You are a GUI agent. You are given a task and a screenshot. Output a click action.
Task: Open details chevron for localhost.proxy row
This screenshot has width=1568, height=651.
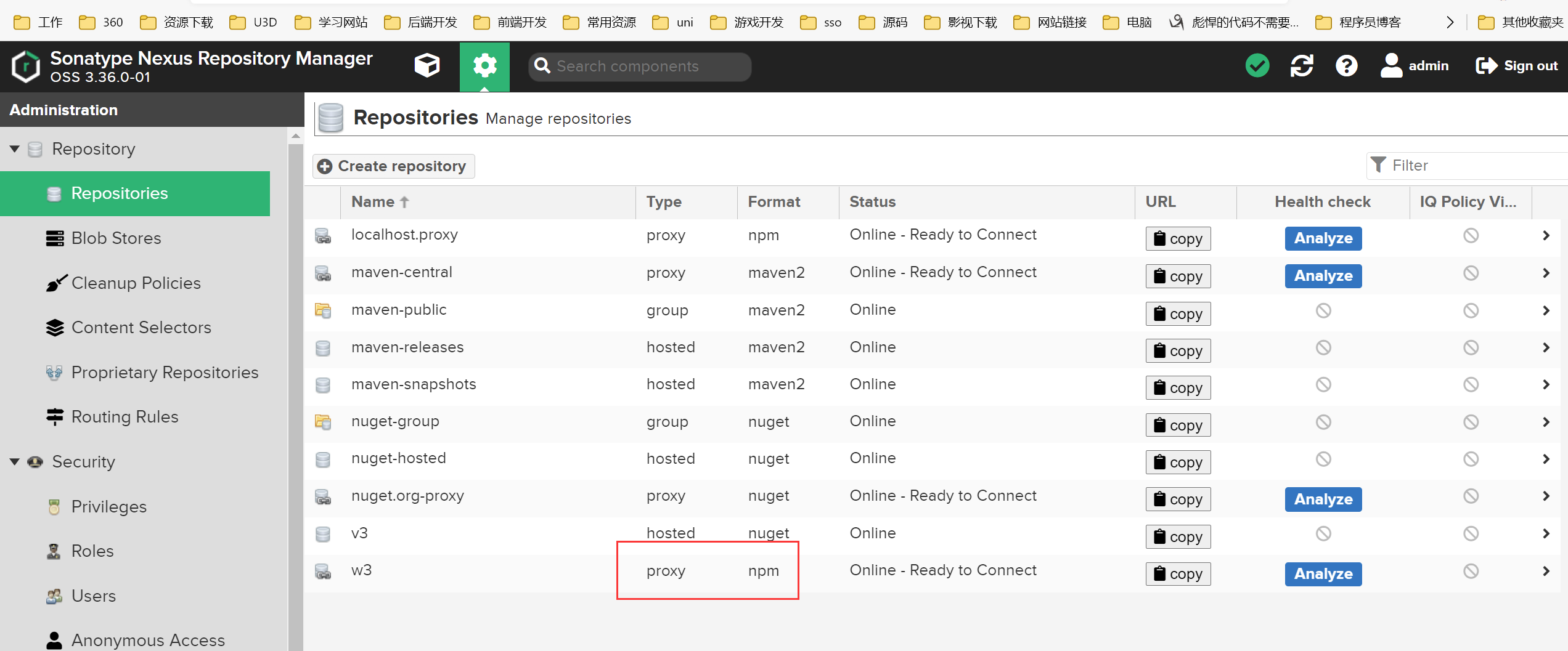pyautogui.click(x=1546, y=235)
